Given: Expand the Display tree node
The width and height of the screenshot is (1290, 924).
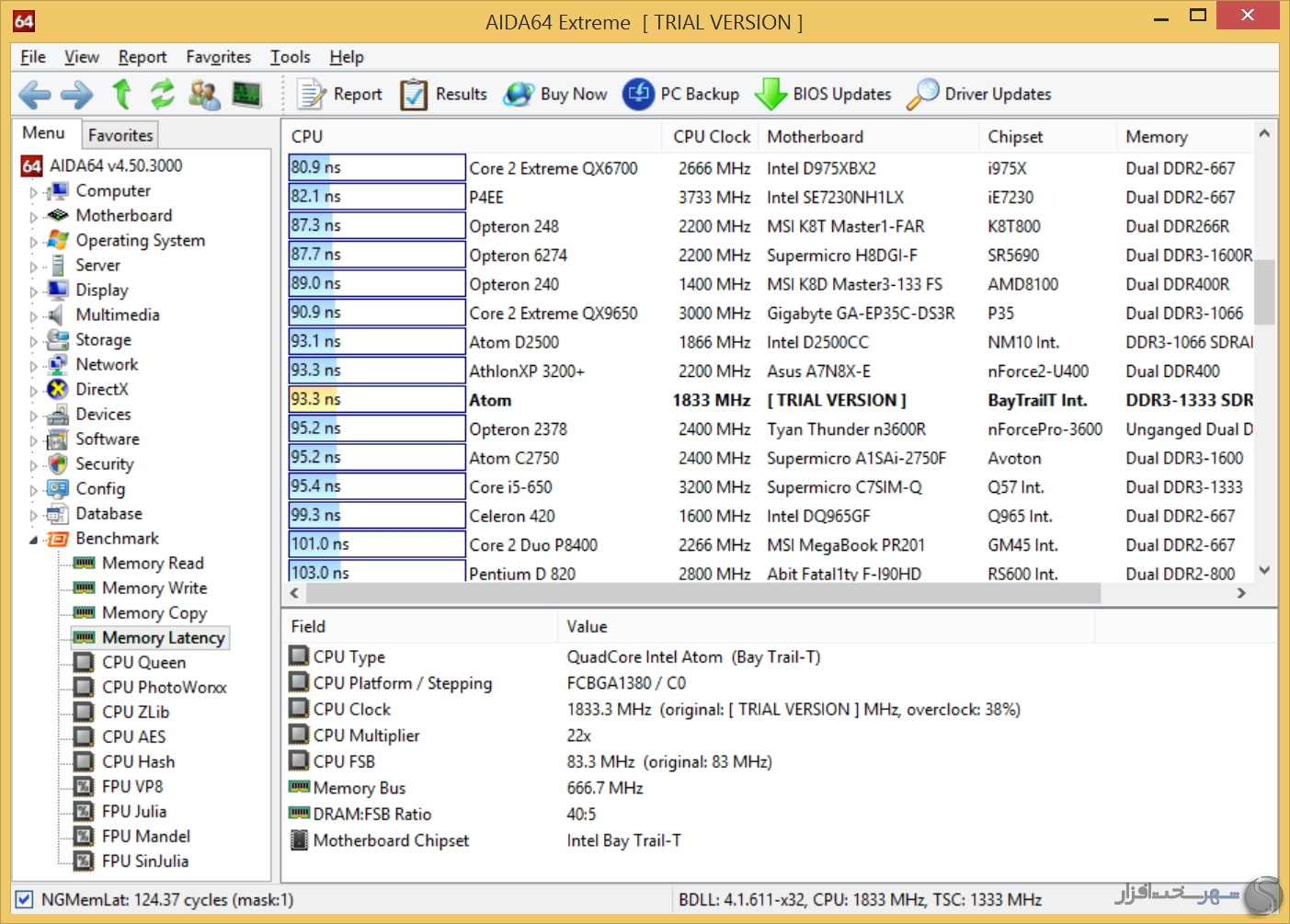Looking at the screenshot, I should click(x=34, y=291).
